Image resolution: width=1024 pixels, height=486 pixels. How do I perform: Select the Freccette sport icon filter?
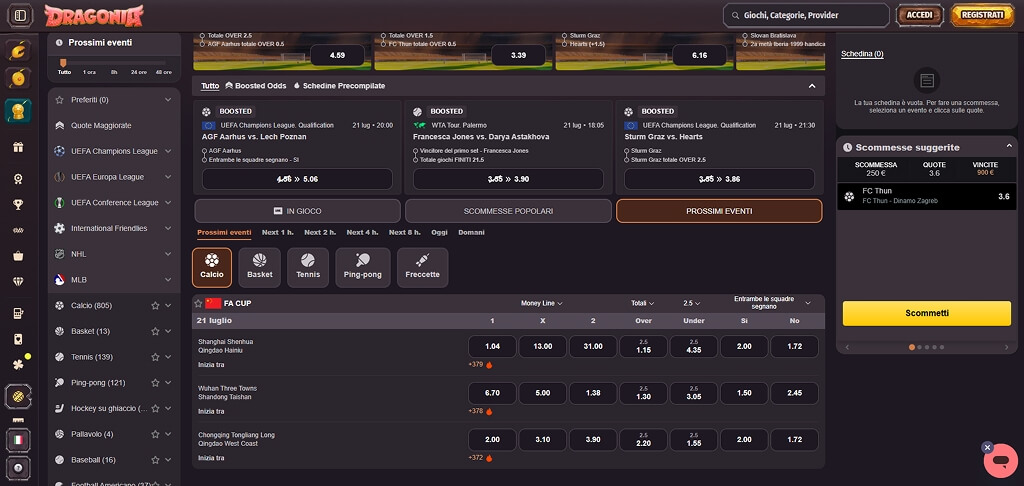tap(423, 267)
